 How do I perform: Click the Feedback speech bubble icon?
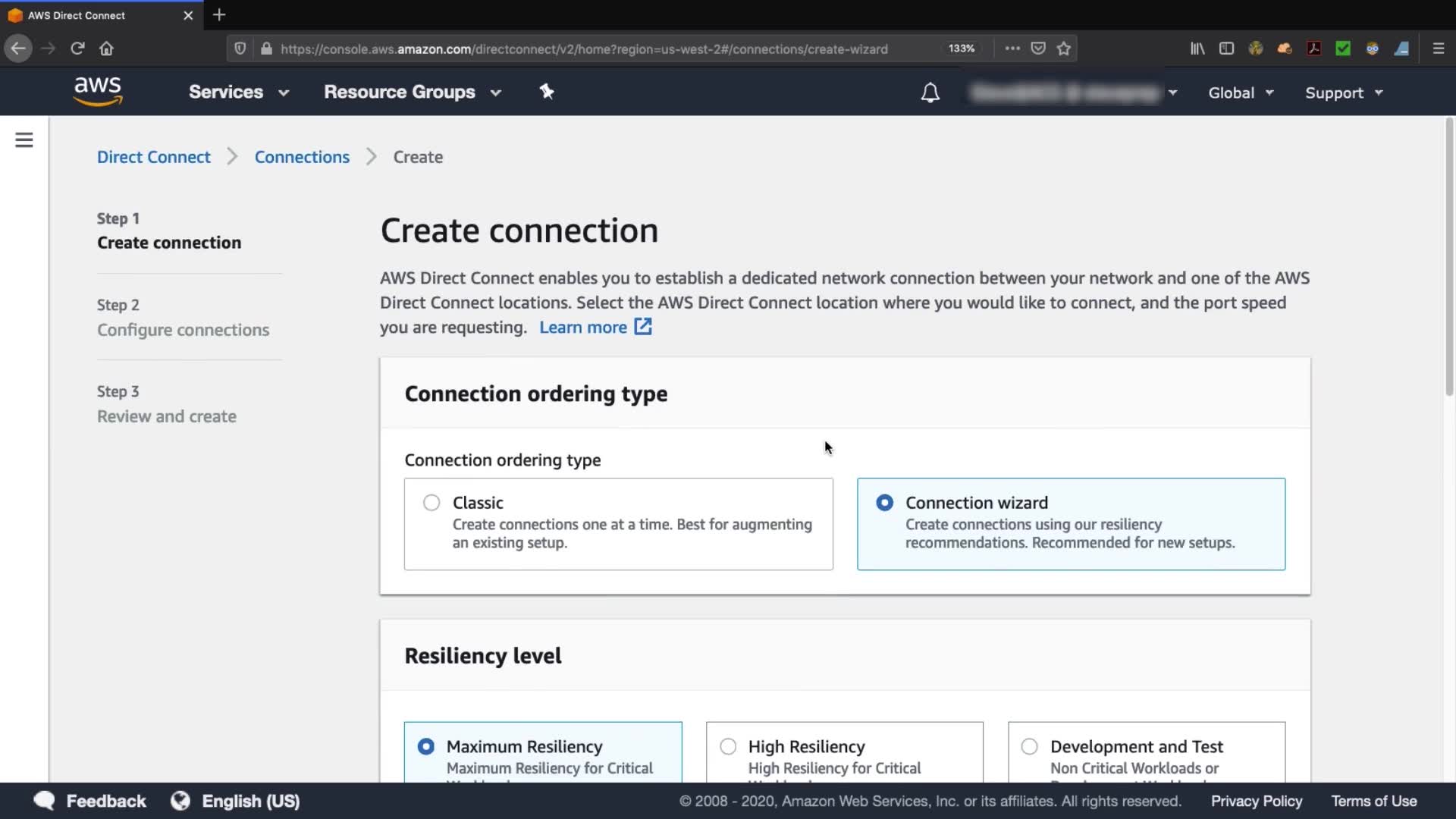[x=44, y=801]
